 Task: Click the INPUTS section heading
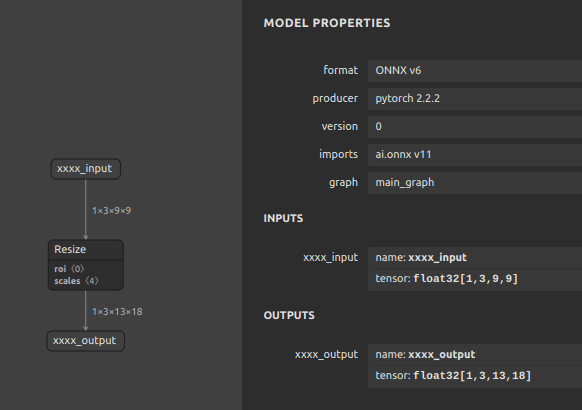click(283, 218)
